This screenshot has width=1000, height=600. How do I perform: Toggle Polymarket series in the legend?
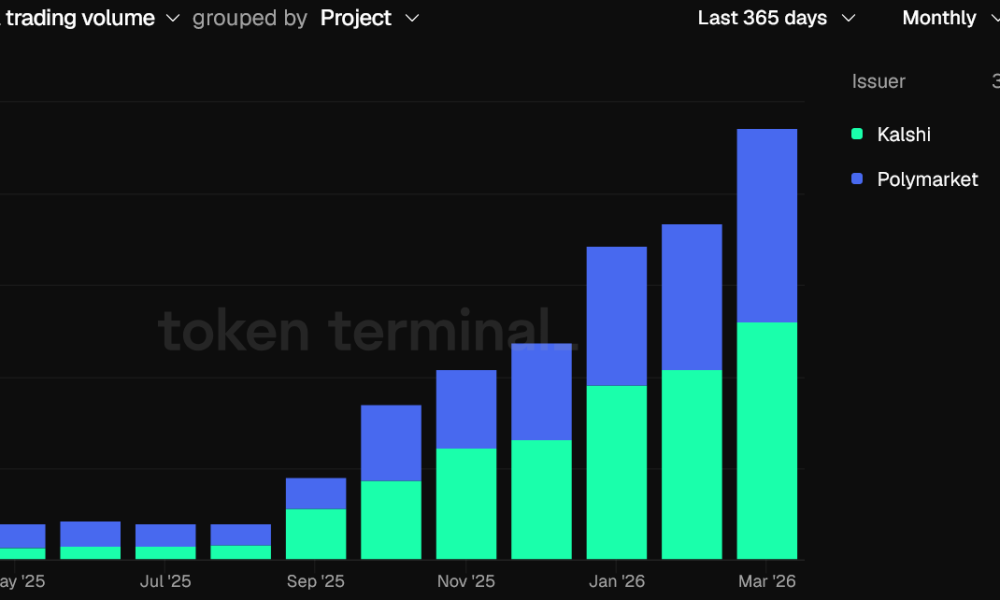(927, 180)
